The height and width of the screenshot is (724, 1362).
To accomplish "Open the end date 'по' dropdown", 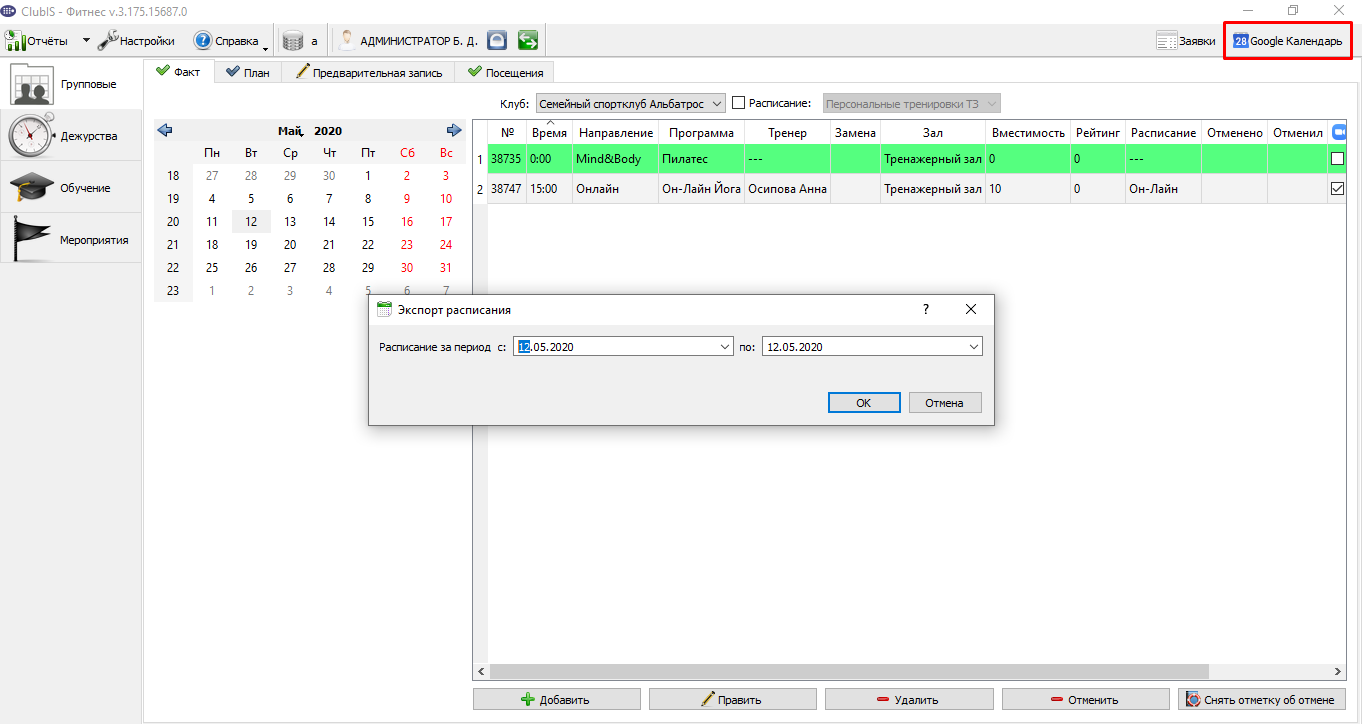I will pos(974,347).
